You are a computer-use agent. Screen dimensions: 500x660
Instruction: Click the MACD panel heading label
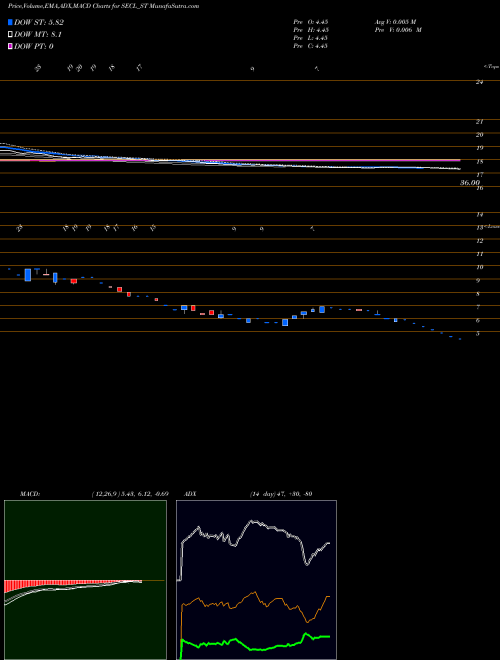(x=30, y=493)
